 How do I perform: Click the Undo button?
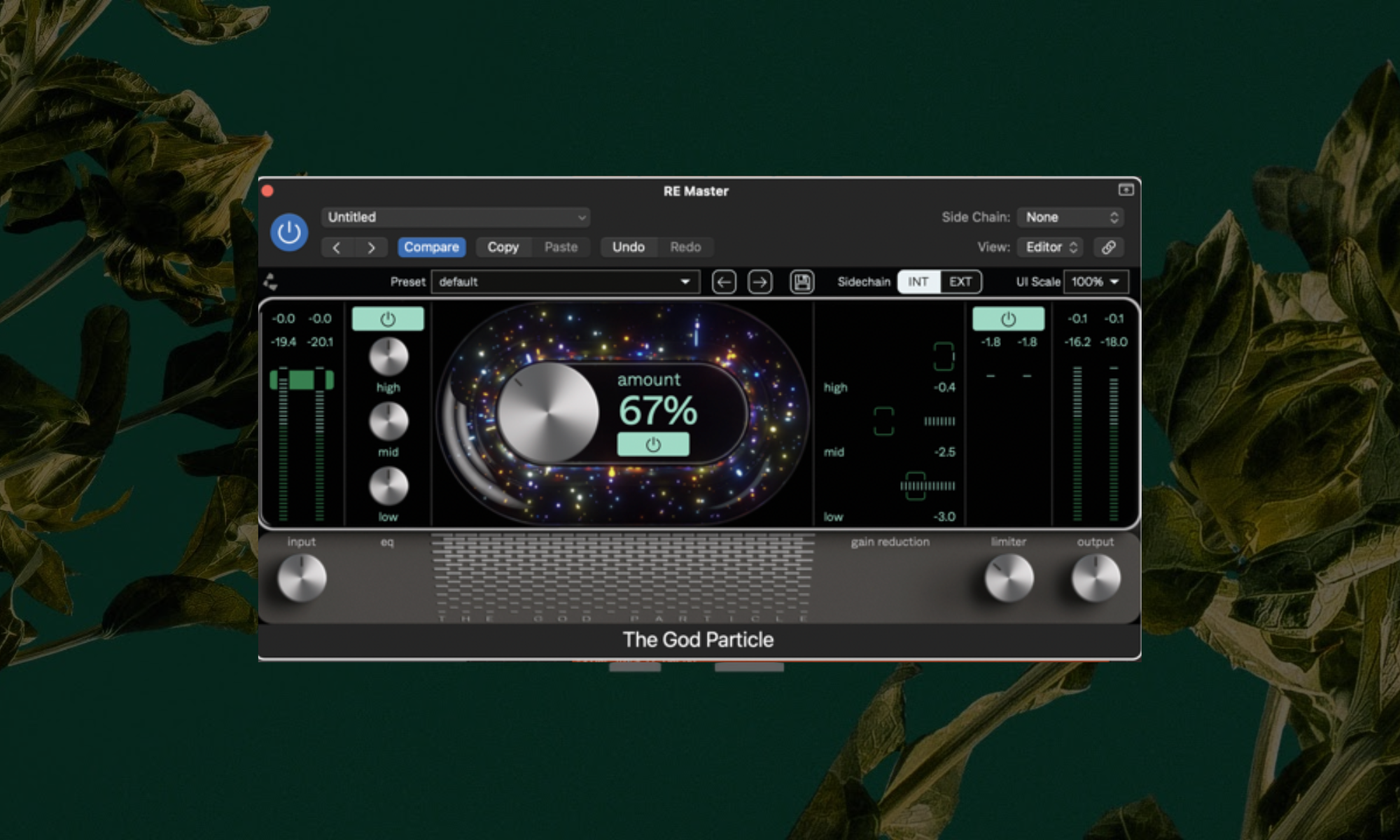coord(628,247)
